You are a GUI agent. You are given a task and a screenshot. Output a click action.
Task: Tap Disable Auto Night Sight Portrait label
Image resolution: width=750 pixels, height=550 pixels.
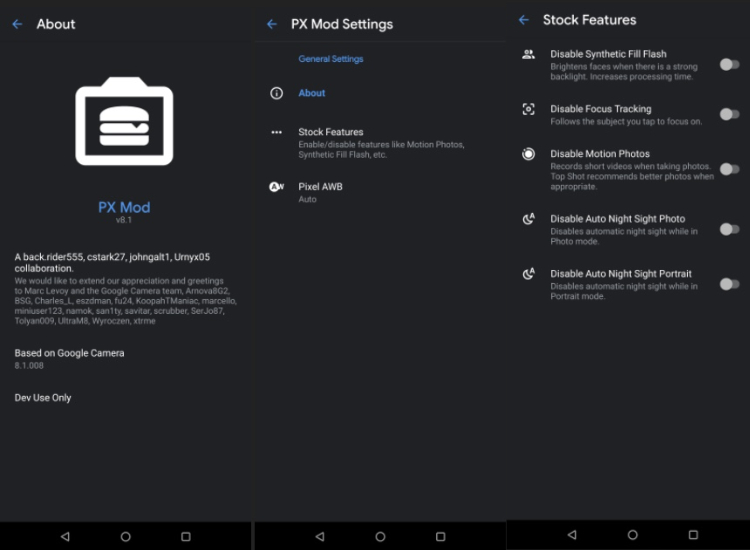coord(621,274)
